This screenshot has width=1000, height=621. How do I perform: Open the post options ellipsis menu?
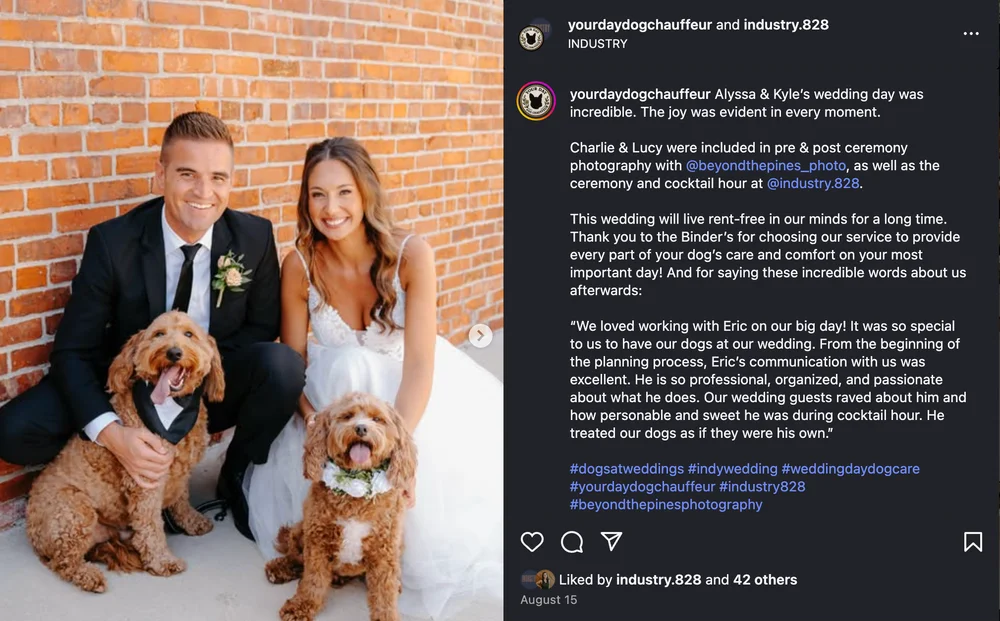[971, 33]
